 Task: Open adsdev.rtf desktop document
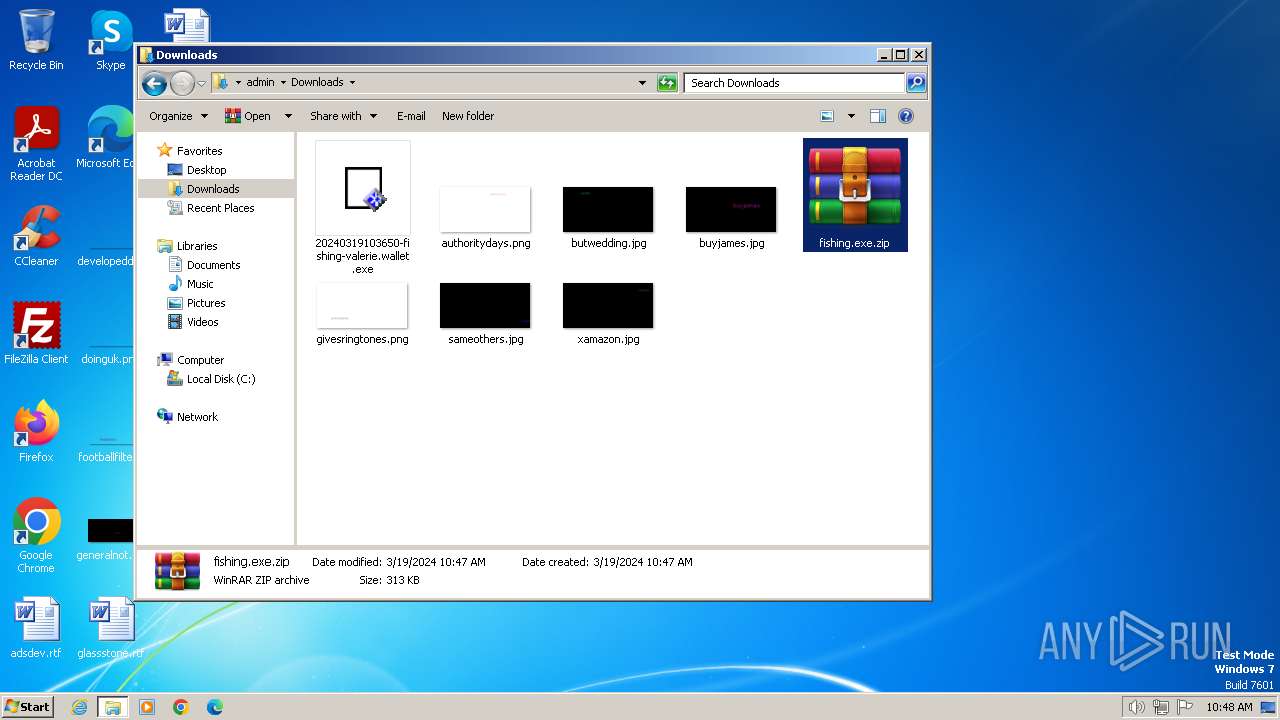click(x=36, y=628)
